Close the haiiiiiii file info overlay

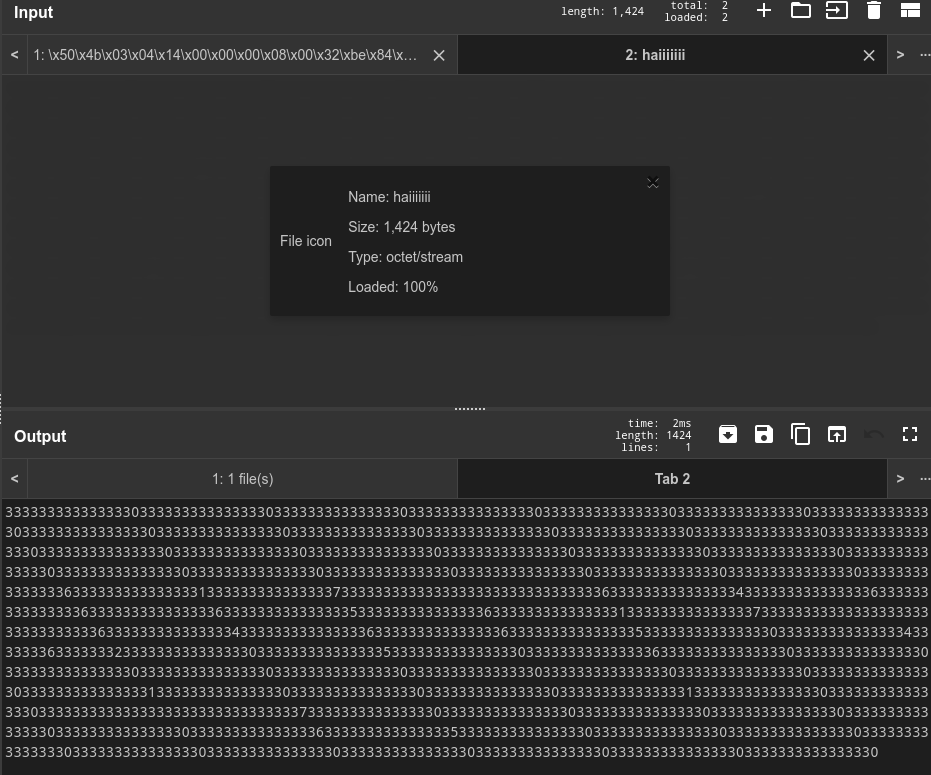pos(653,182)
